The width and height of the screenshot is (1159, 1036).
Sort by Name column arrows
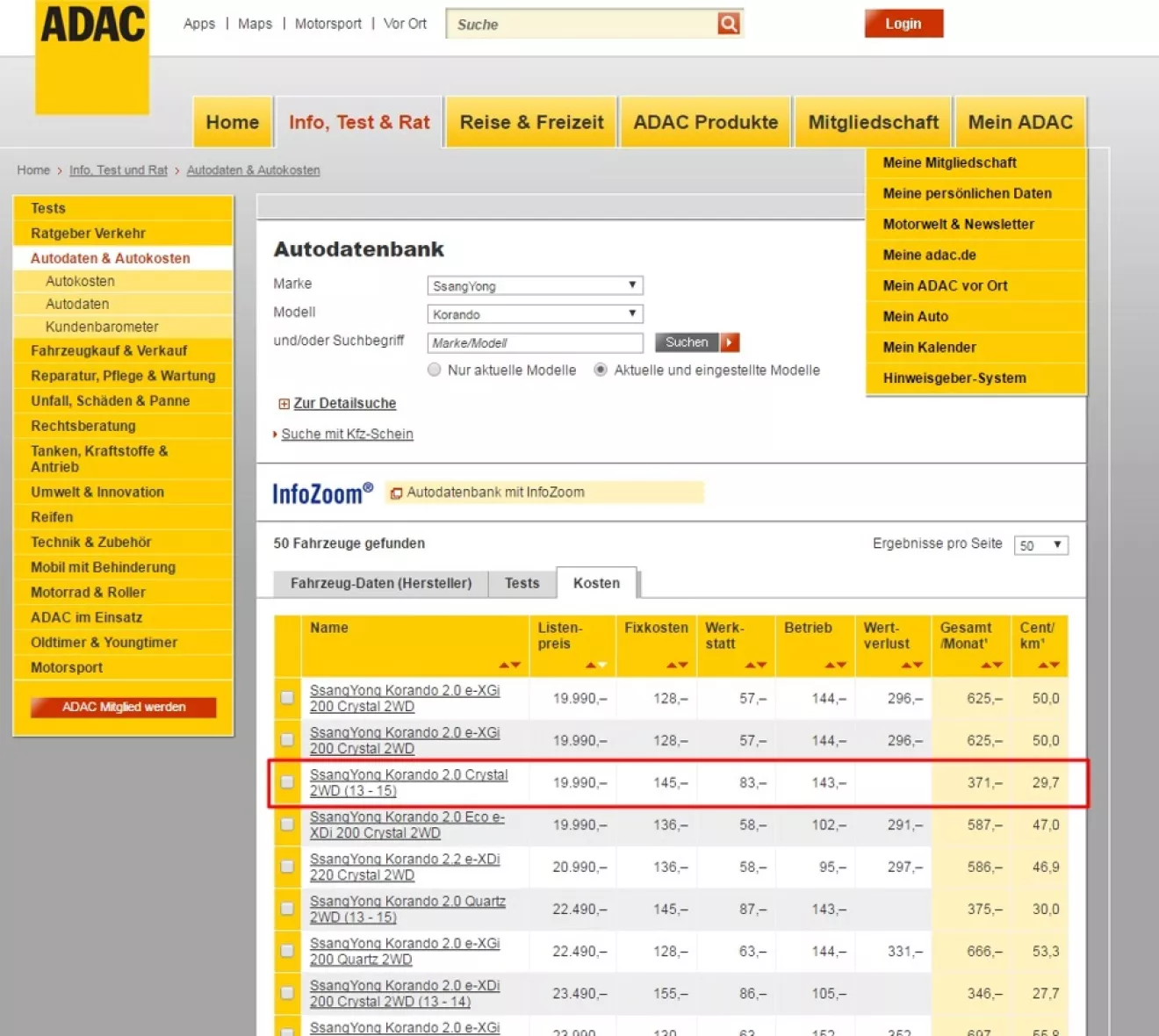point(510,665)
